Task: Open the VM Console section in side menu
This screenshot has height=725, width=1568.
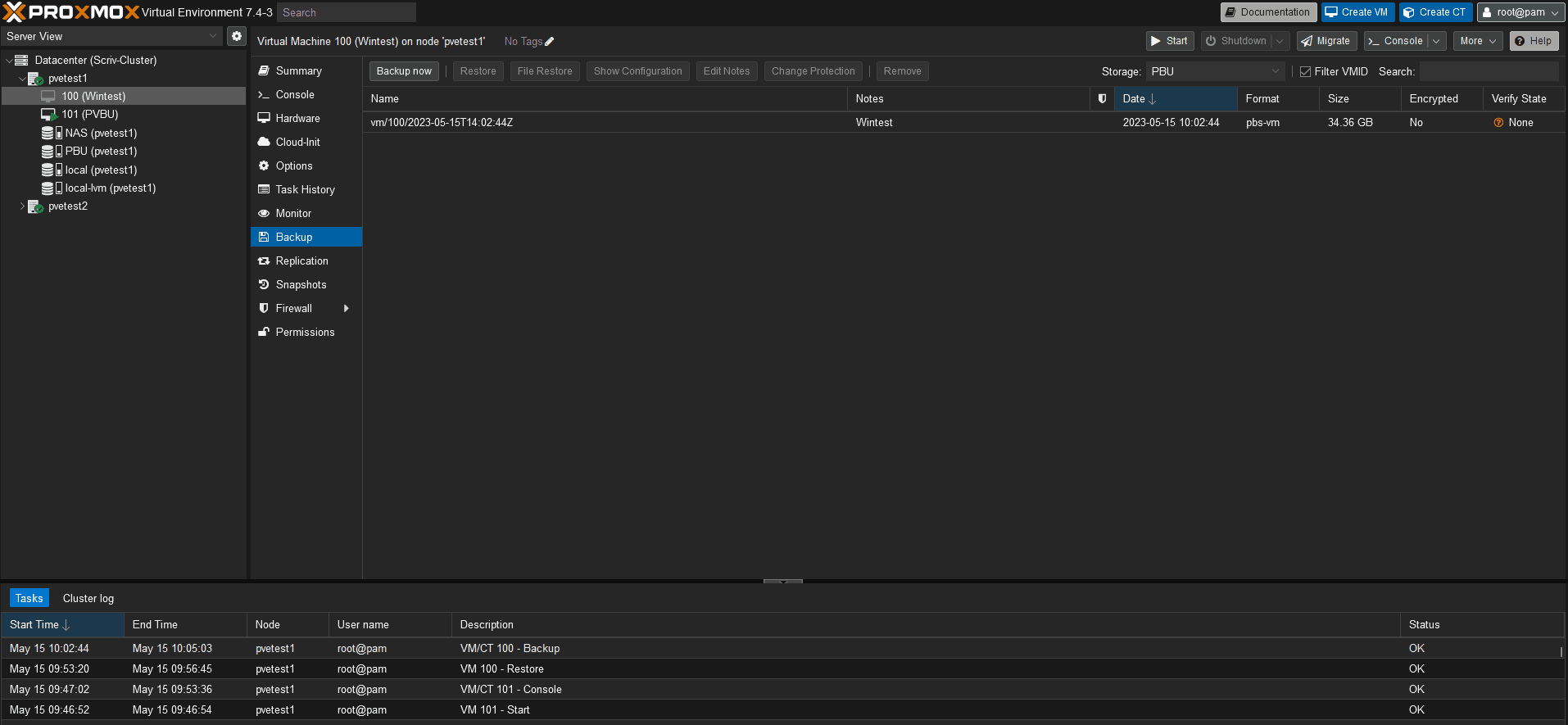Action: tap(306, 94)
